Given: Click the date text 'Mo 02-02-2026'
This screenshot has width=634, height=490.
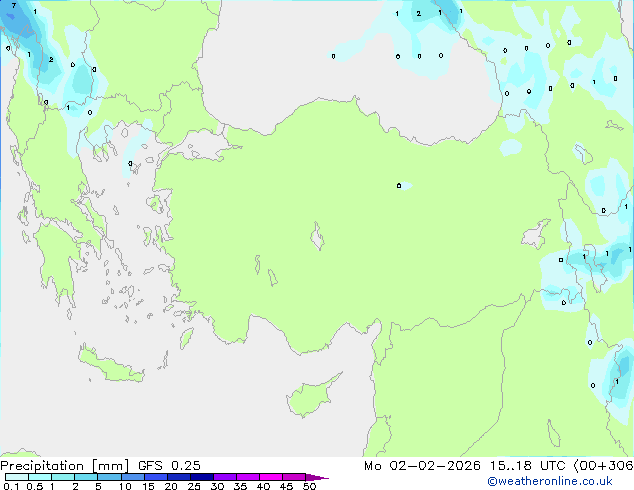Looking at the screenshot, I should point(422,466).
